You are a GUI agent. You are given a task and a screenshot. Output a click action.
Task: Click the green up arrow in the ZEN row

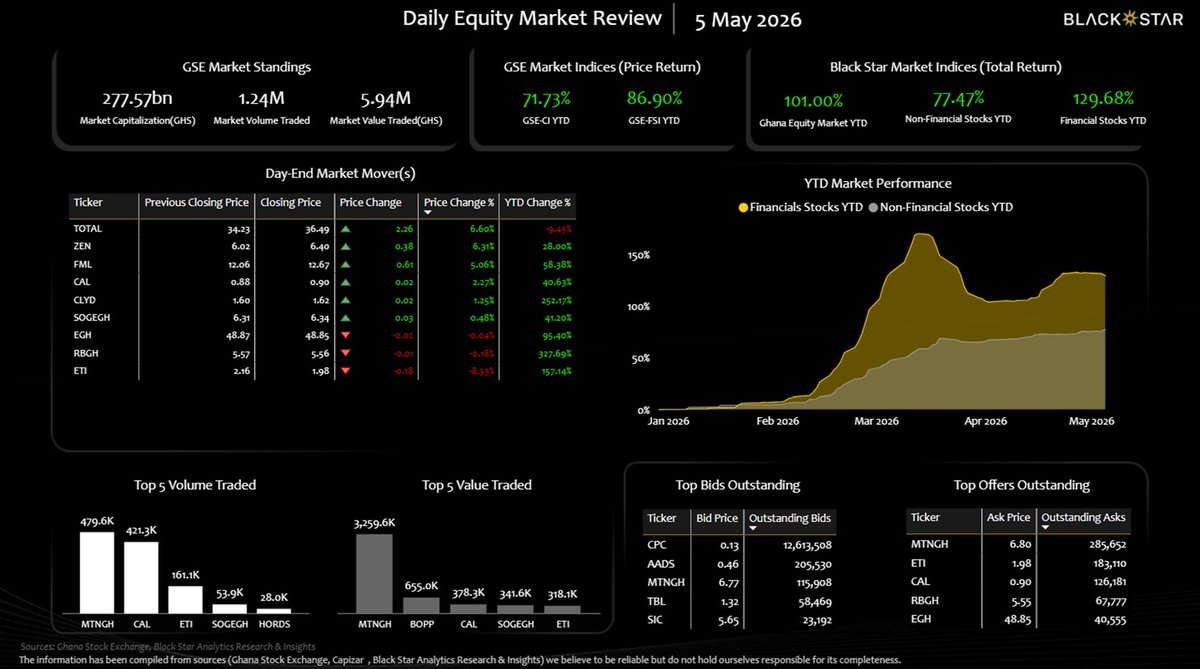pos(345,246)
